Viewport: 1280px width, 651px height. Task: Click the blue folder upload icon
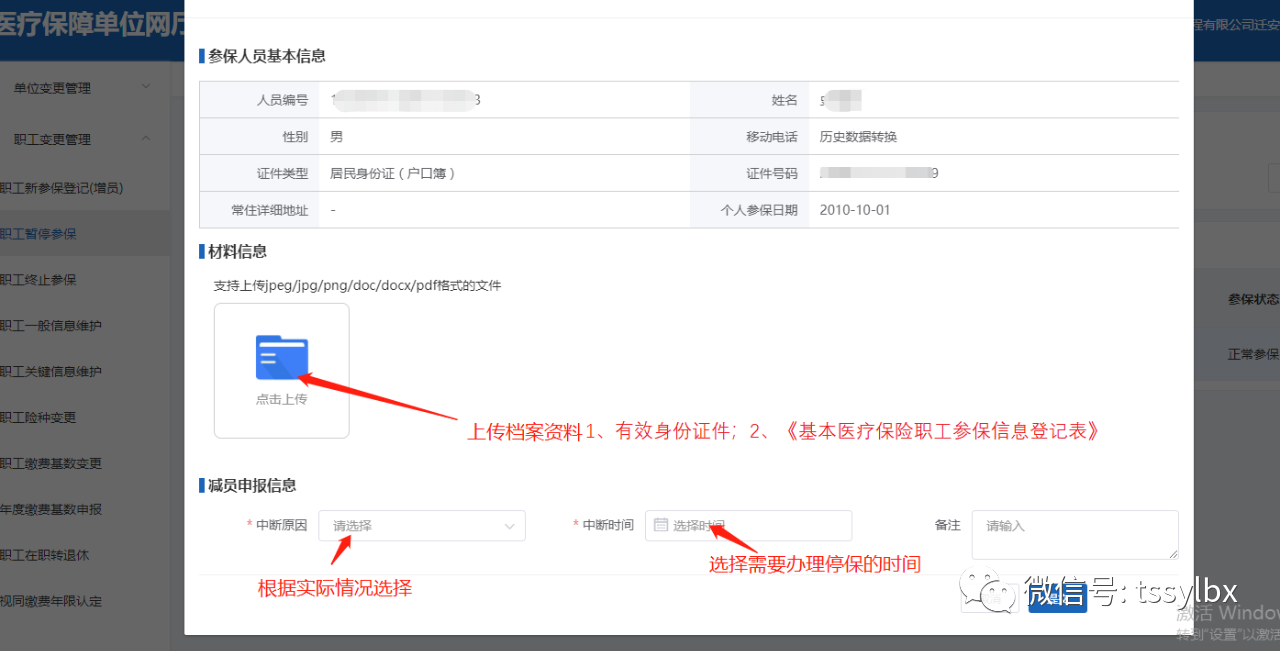[x=282, y=358]
